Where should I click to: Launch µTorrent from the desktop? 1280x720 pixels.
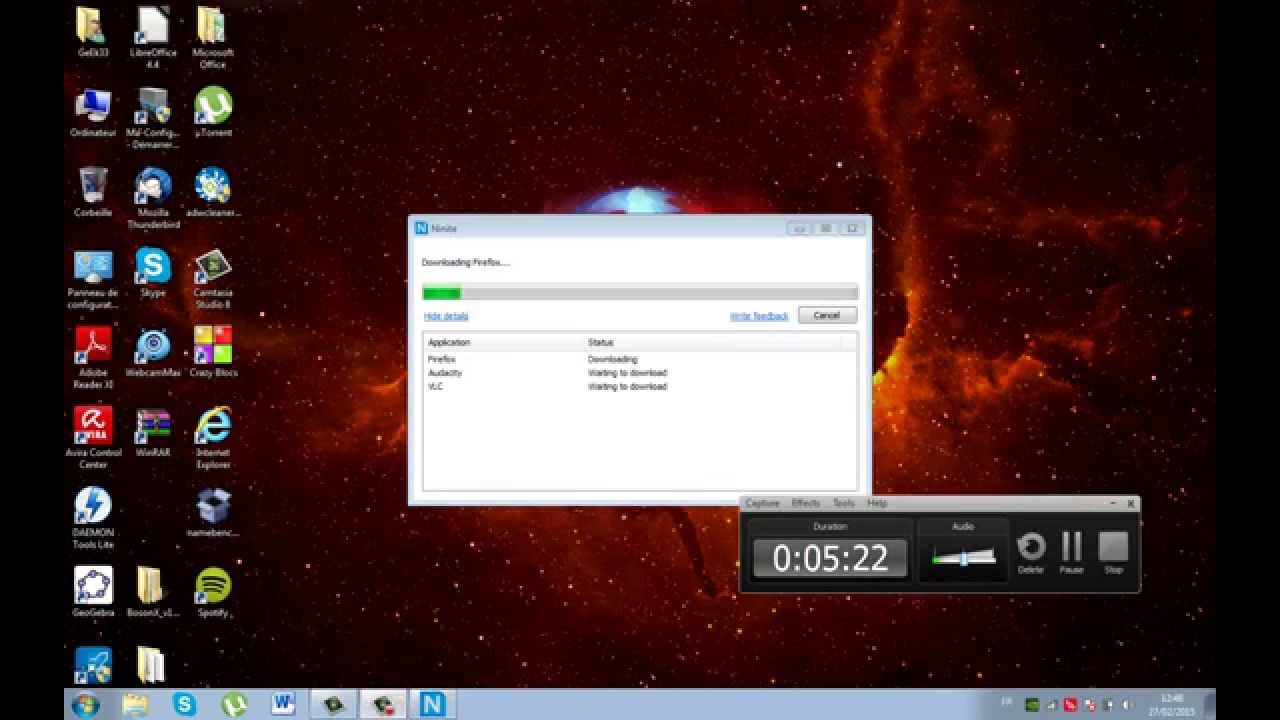pyautogui.click(x=213, y=112)
